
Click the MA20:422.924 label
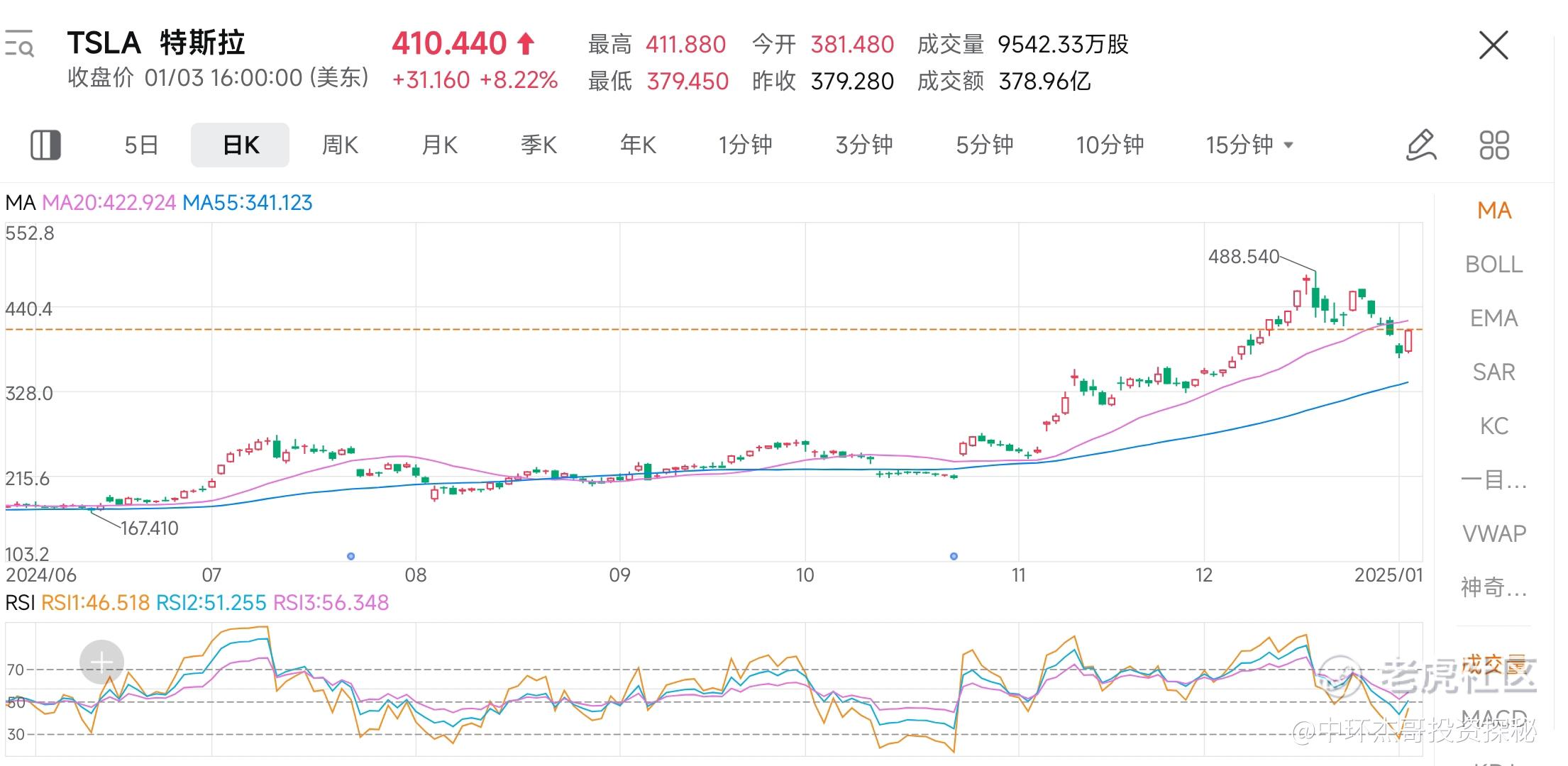(x=109, y=203)
